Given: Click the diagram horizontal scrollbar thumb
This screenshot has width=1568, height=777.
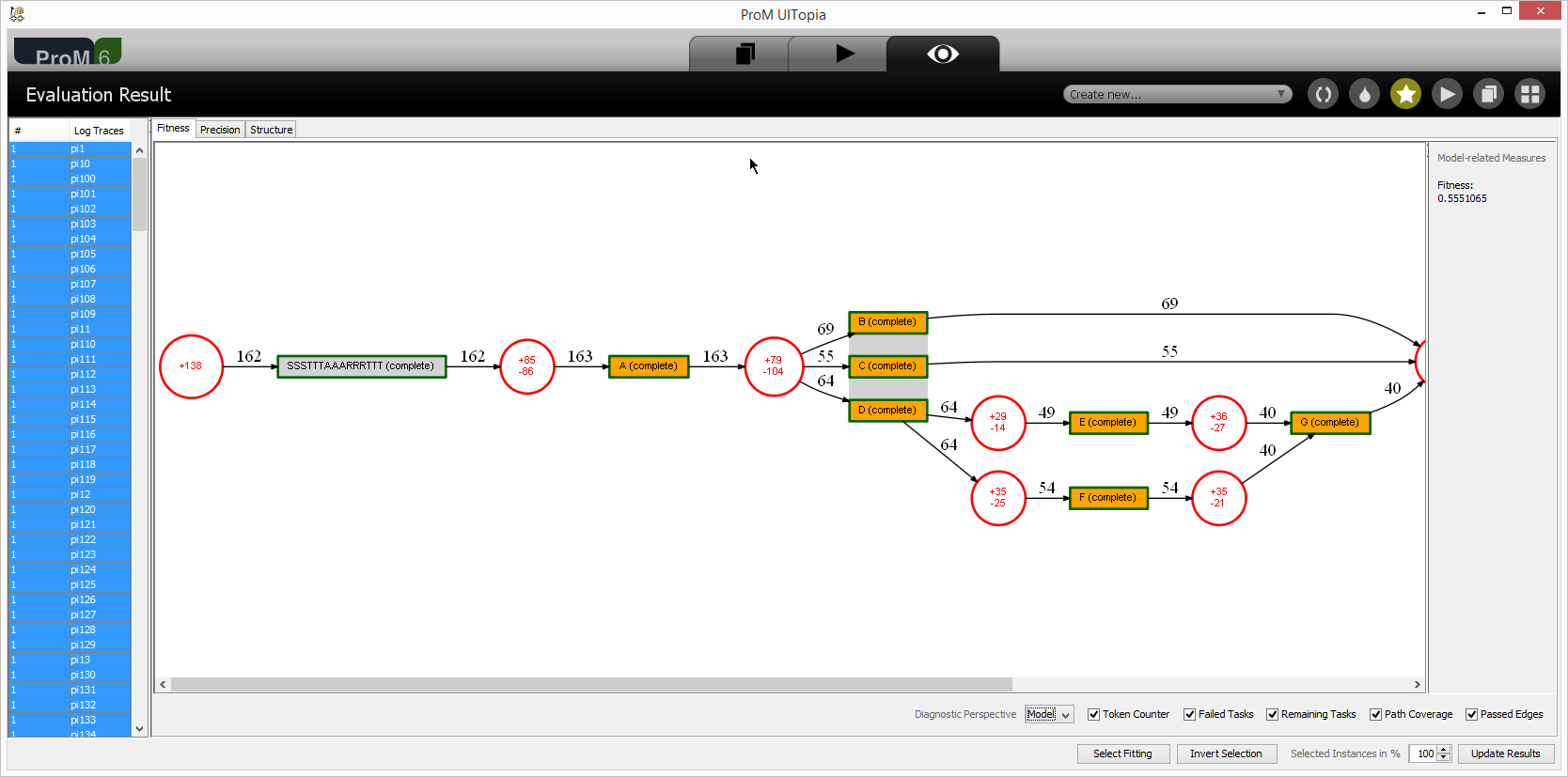Looking at the screenshot, I should [x=591, y=684].
